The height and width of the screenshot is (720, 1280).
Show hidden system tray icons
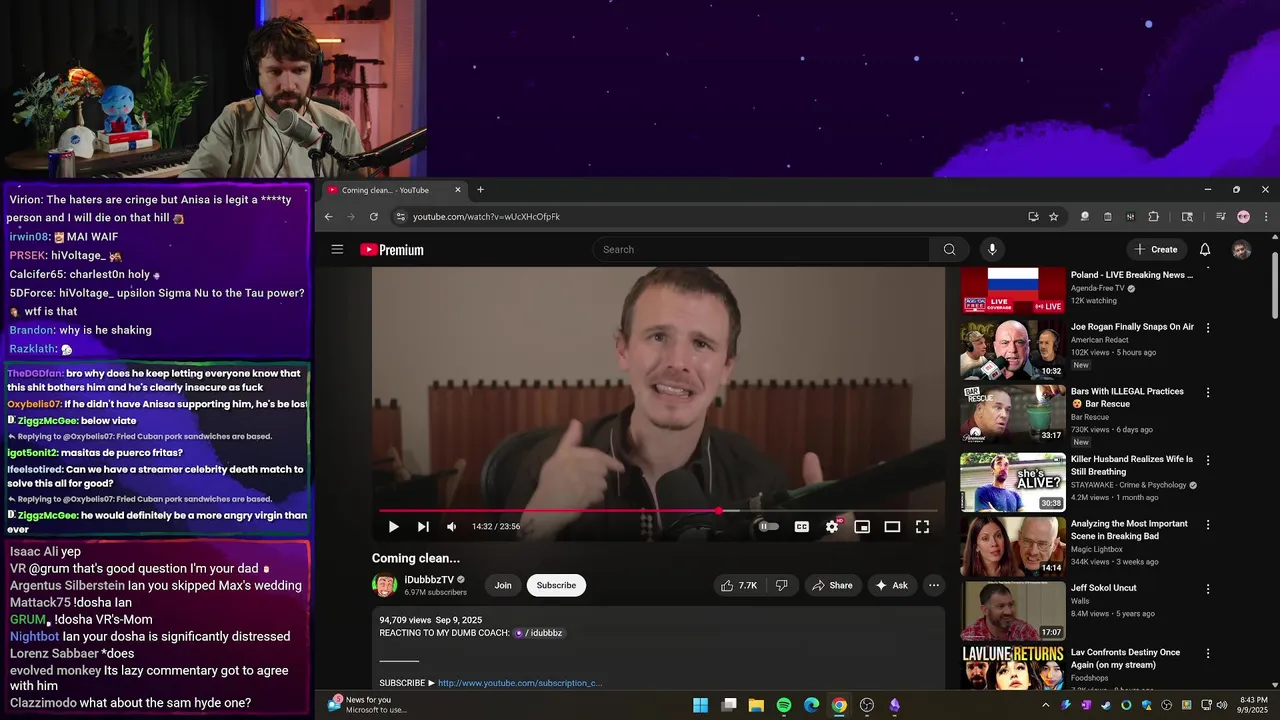pos(1046,705)
